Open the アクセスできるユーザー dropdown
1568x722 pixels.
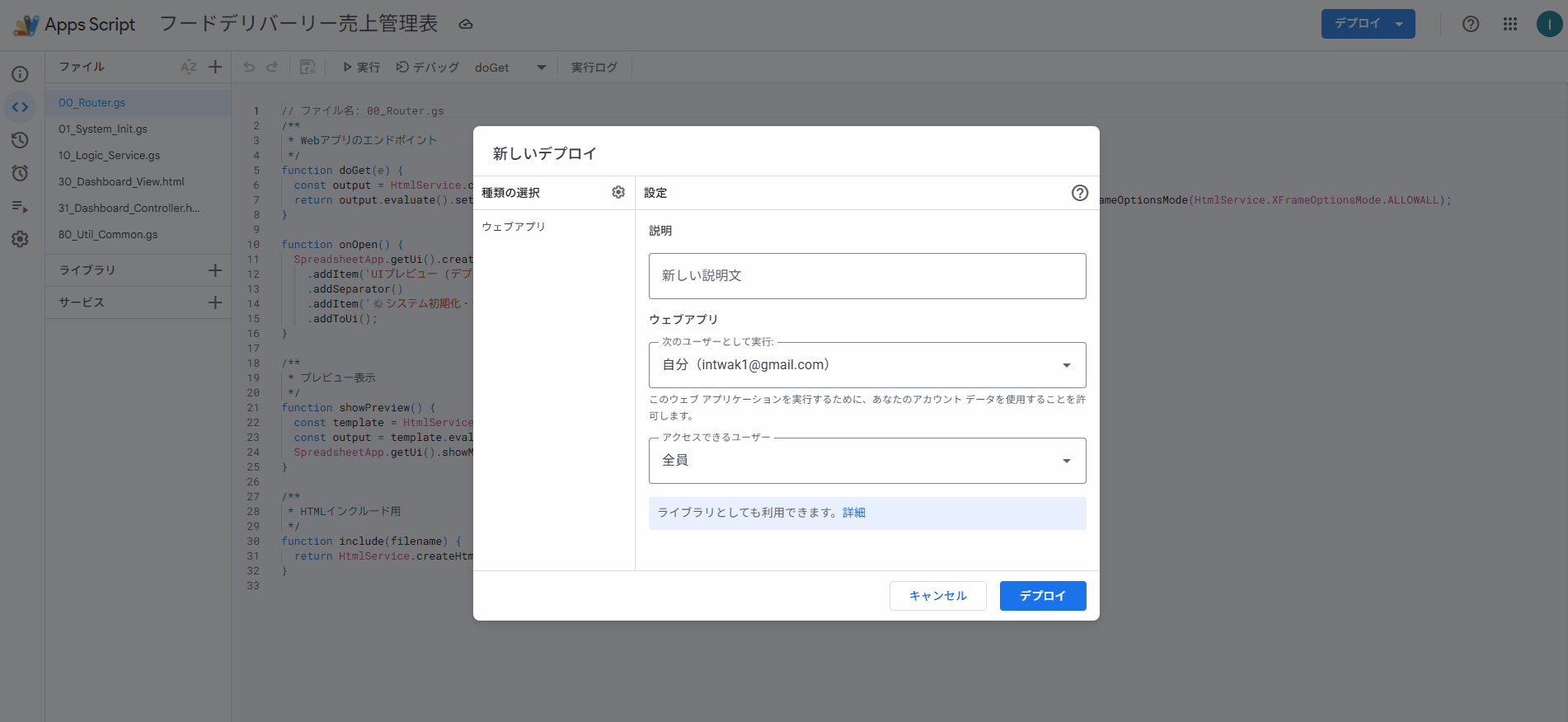click(x=867, y=461)
